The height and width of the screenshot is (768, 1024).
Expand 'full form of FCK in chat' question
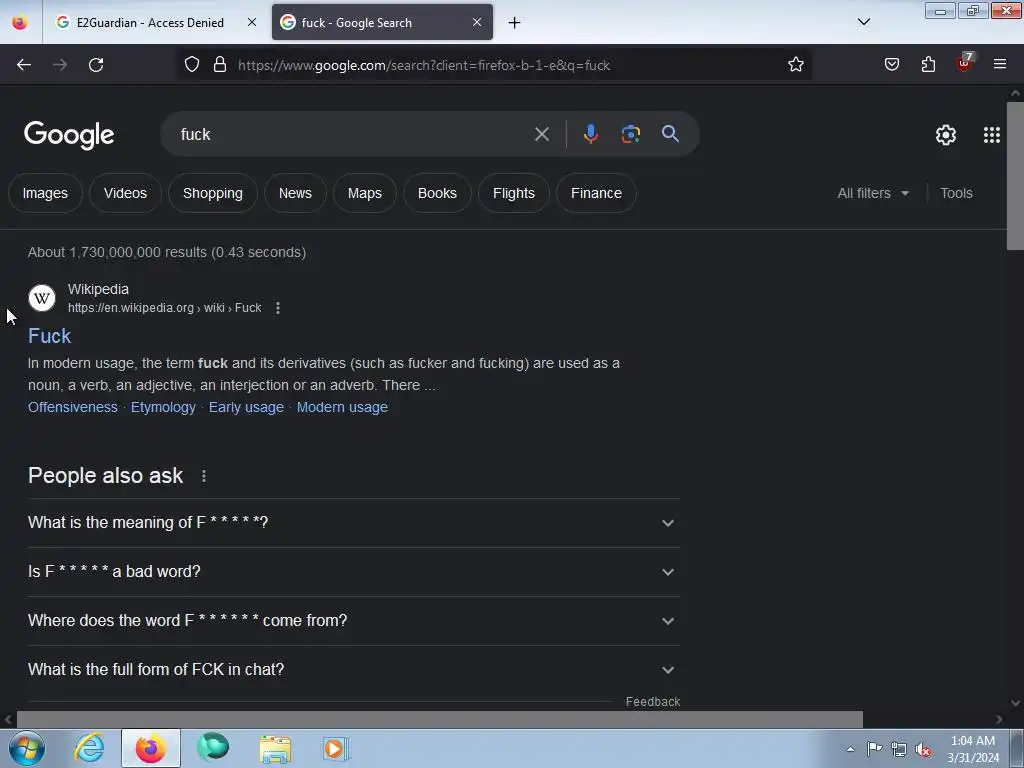pos(353,670)
